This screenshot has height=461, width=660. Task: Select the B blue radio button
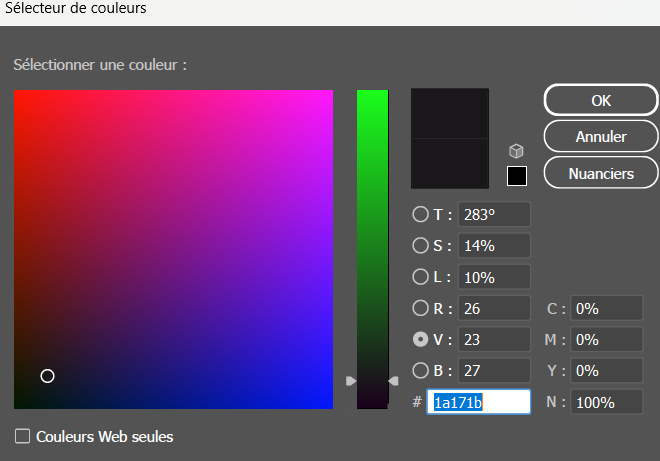420,370
